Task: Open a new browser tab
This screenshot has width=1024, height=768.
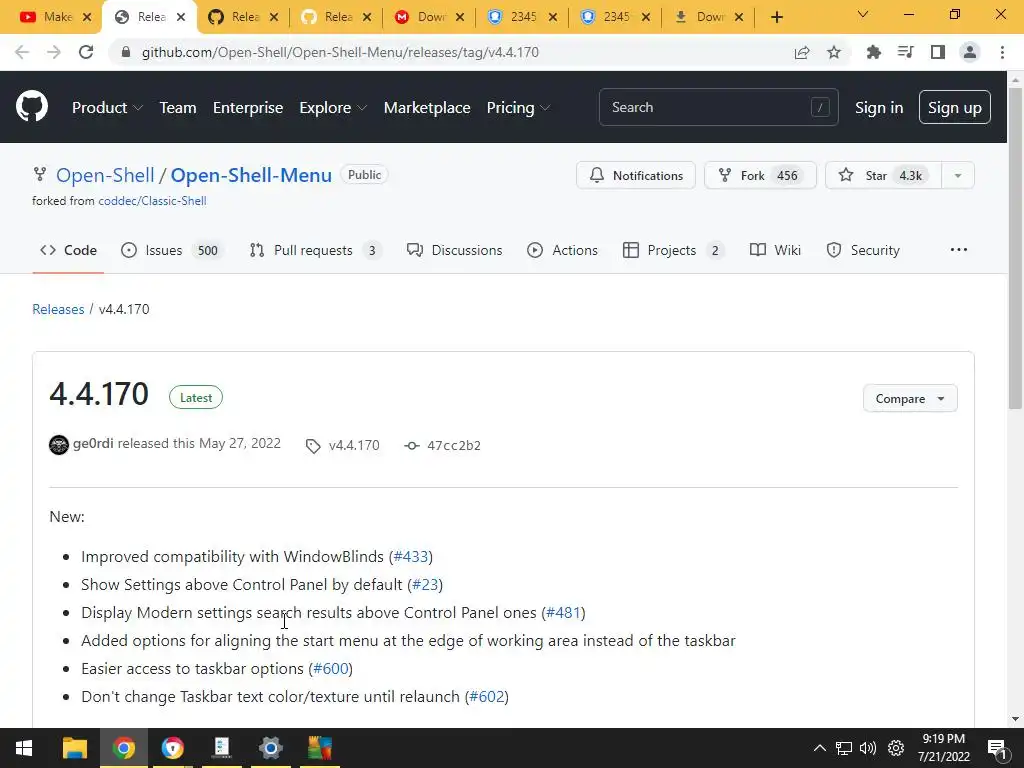Action: [x=776, y=18]
